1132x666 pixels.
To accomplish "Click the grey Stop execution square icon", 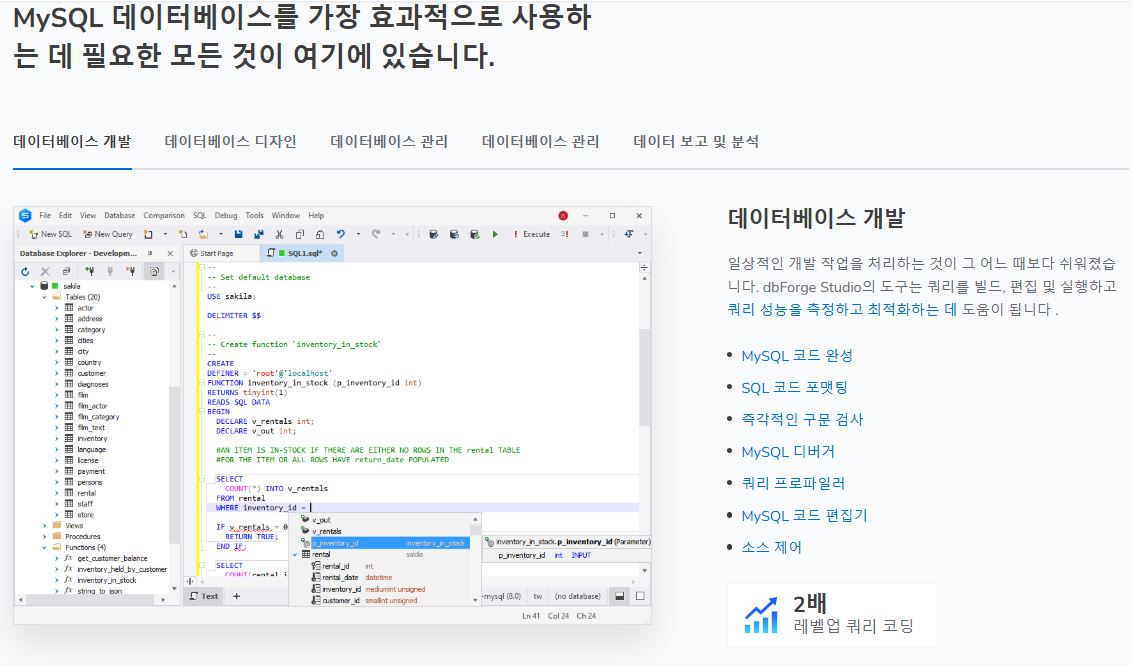I will click(585, 235).
